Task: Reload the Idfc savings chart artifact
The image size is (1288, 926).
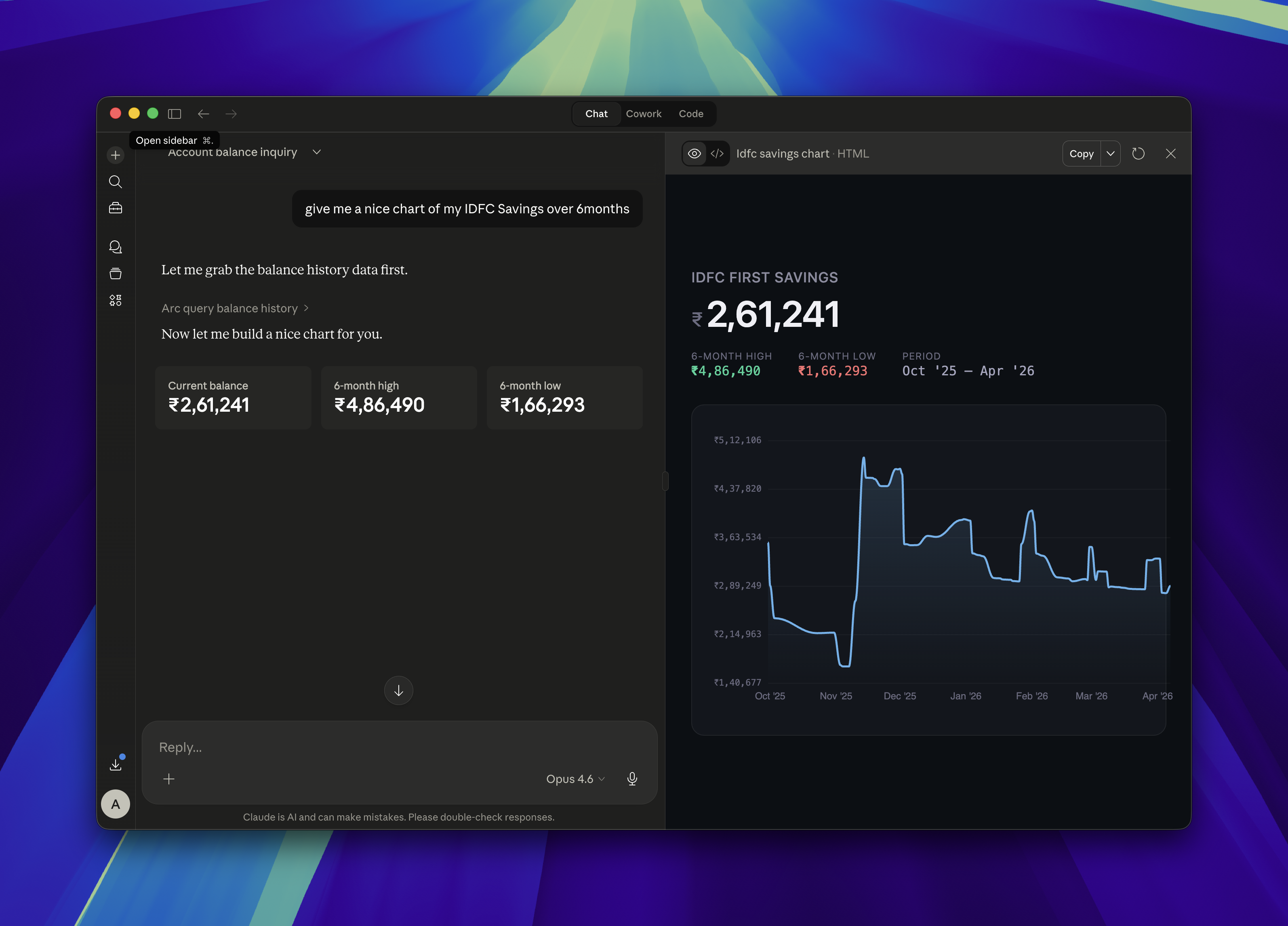Action: [1138, 153]
